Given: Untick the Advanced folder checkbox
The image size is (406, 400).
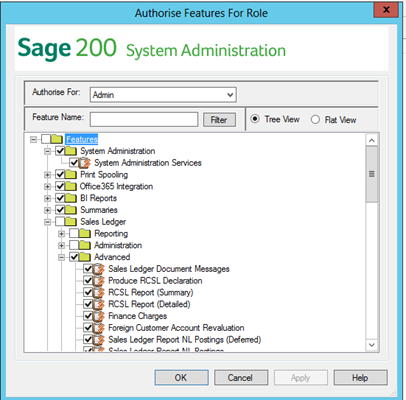Looking at the screenshot, I should pos(74,257).
